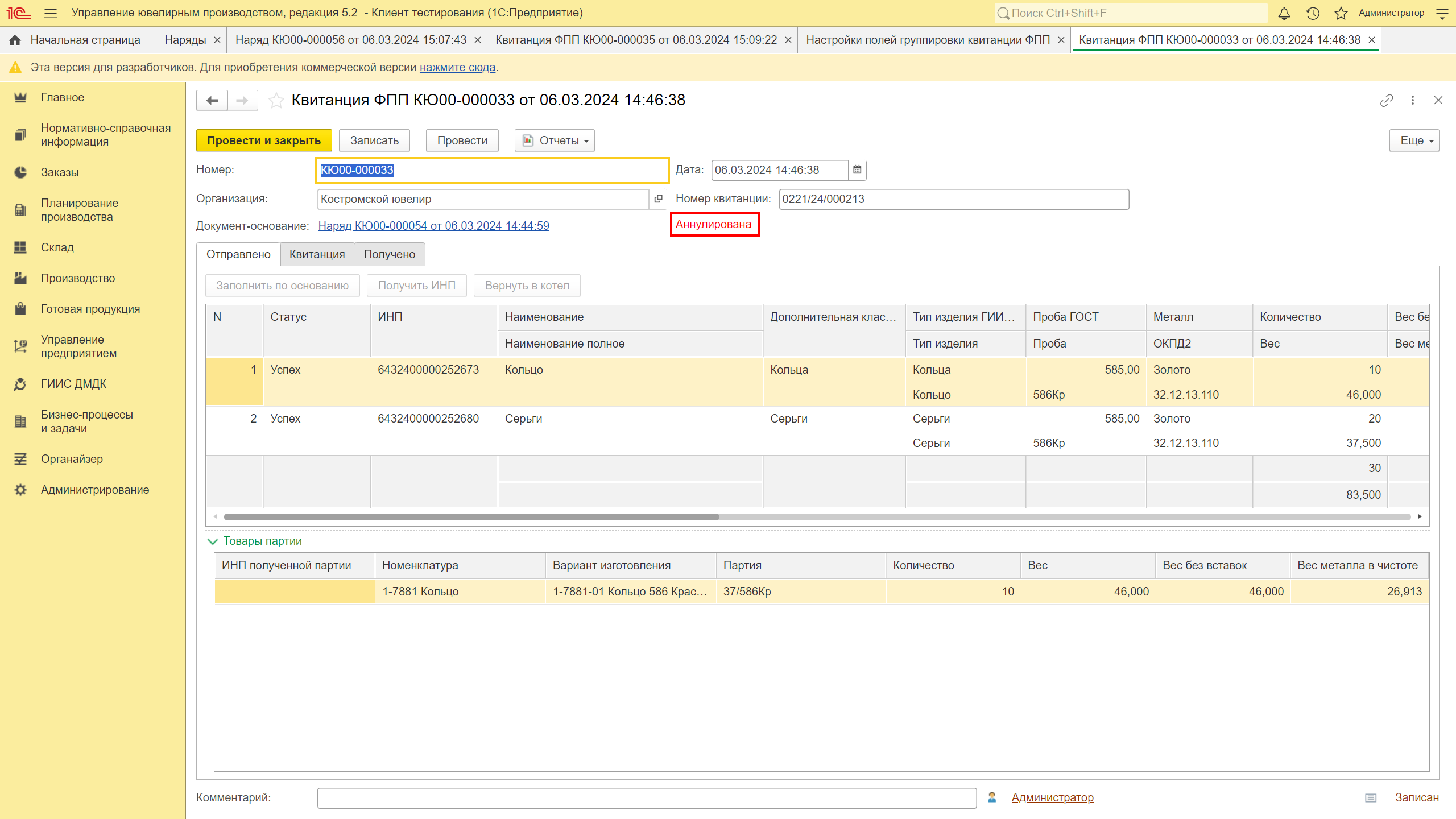Go to home icon Начальная страница
Screen dimensions: 1456x819
pyautogui.click(x=15, y=40)
